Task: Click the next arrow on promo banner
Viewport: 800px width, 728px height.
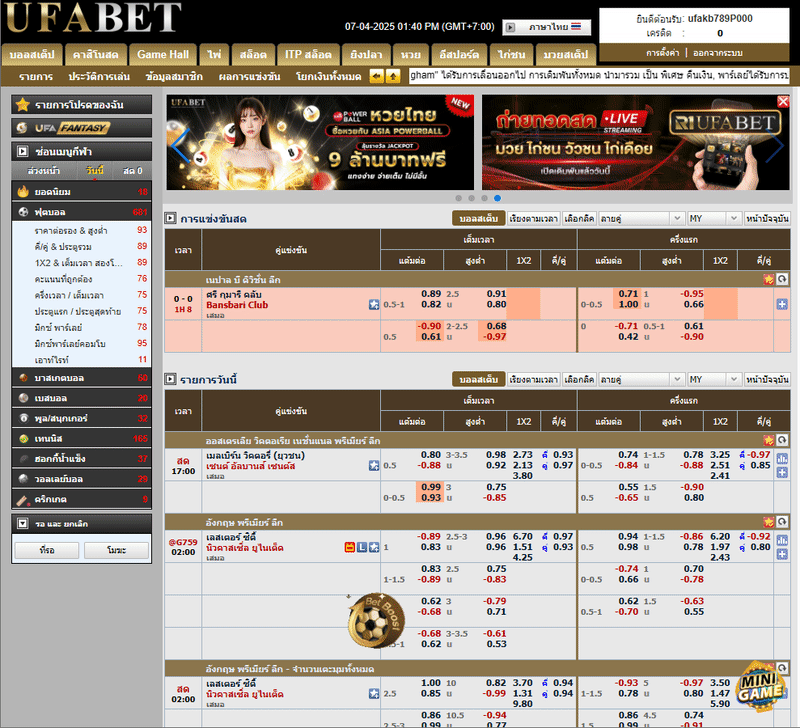Action: (x=778, y=148)
